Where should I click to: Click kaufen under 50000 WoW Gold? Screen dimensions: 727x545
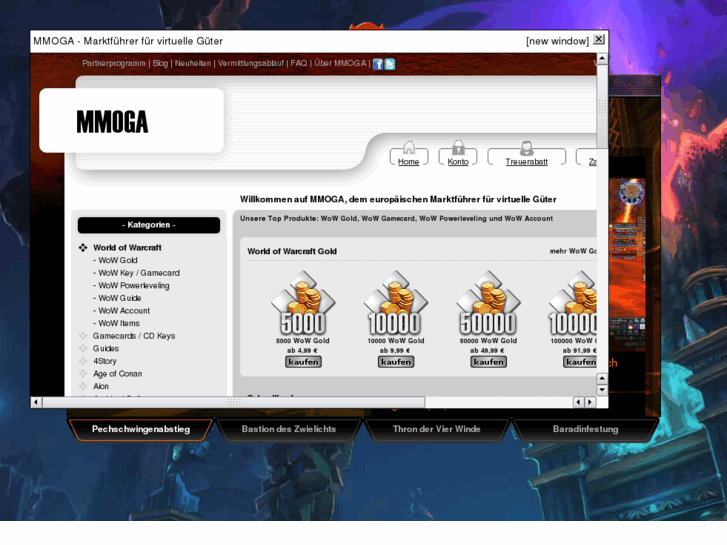pos(488,362)
